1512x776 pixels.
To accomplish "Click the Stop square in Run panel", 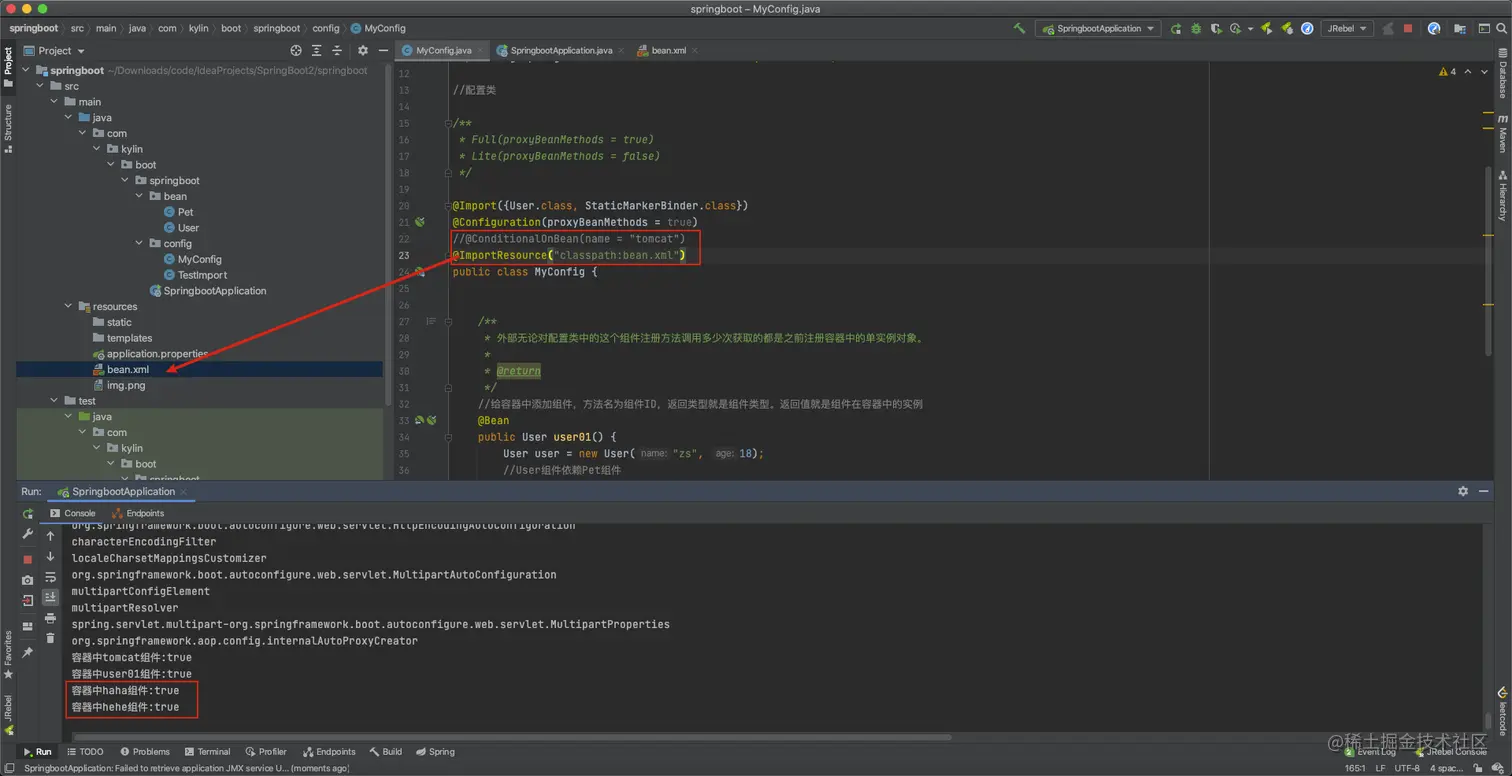I will [x=28, y=559].
